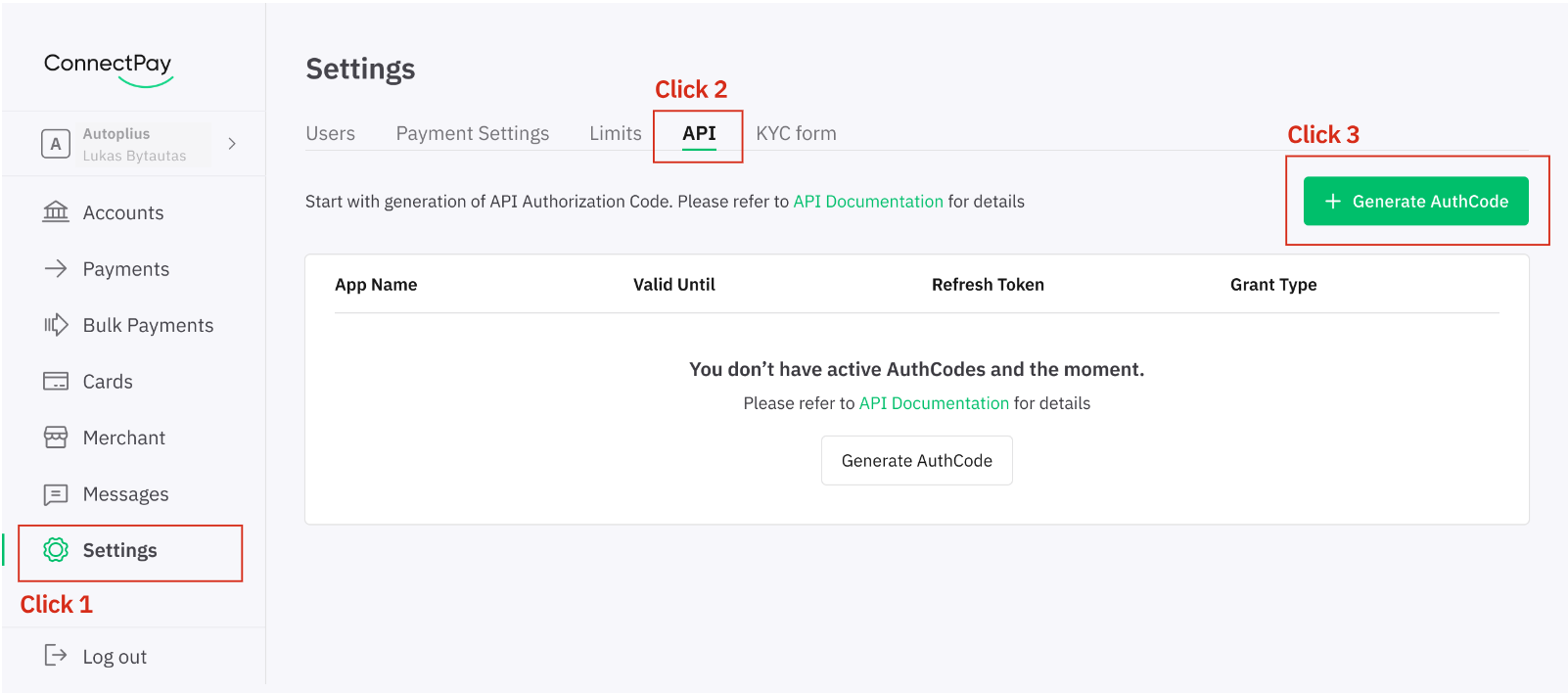The height and width of the screenshot is (693, 1568).
Task: Click the Cards icon in the sidebar
Action: (56, 381)
